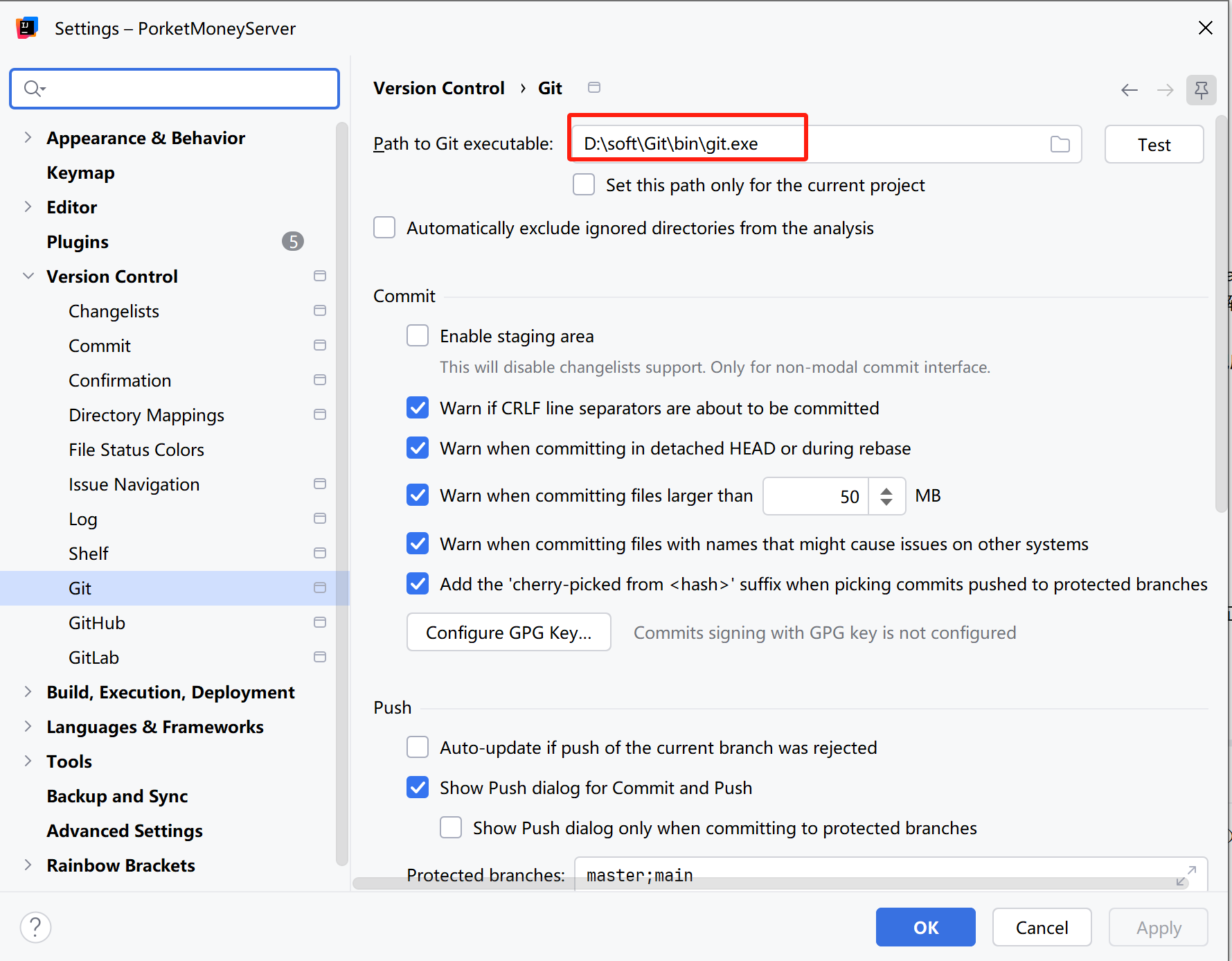Screen dimensions: 1232x961
Task: Close the Settings dialog
Action: (1206, 28)
